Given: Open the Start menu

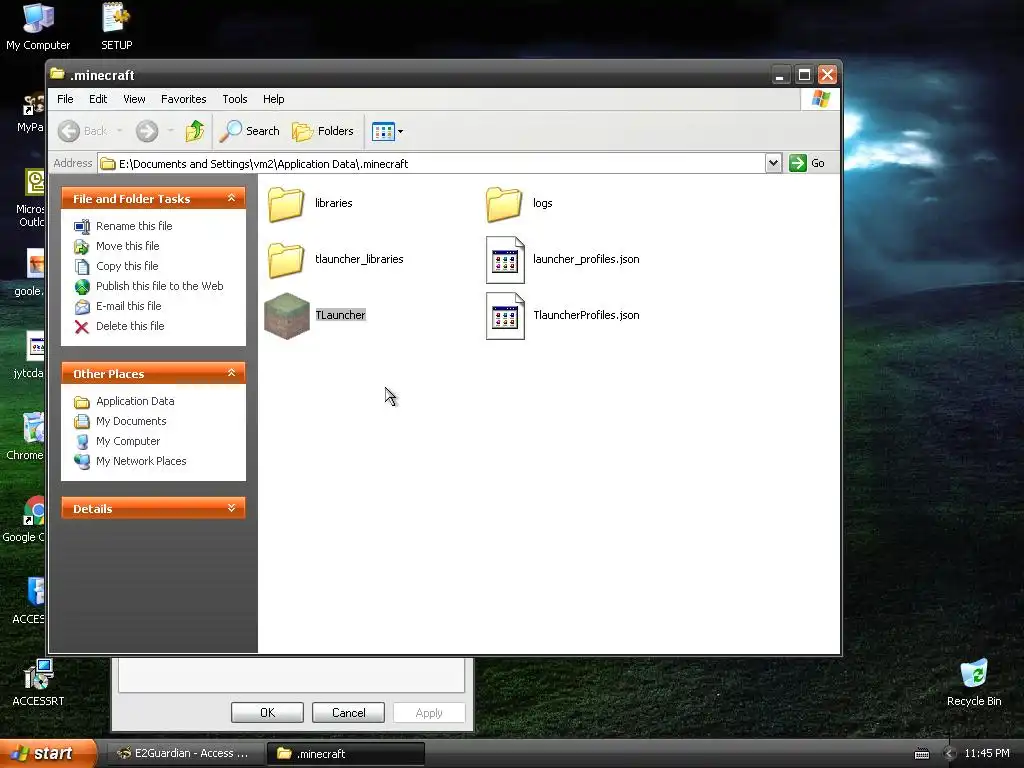Looking at the screenshot, I should pyautogui.click(x=48, y=753).
